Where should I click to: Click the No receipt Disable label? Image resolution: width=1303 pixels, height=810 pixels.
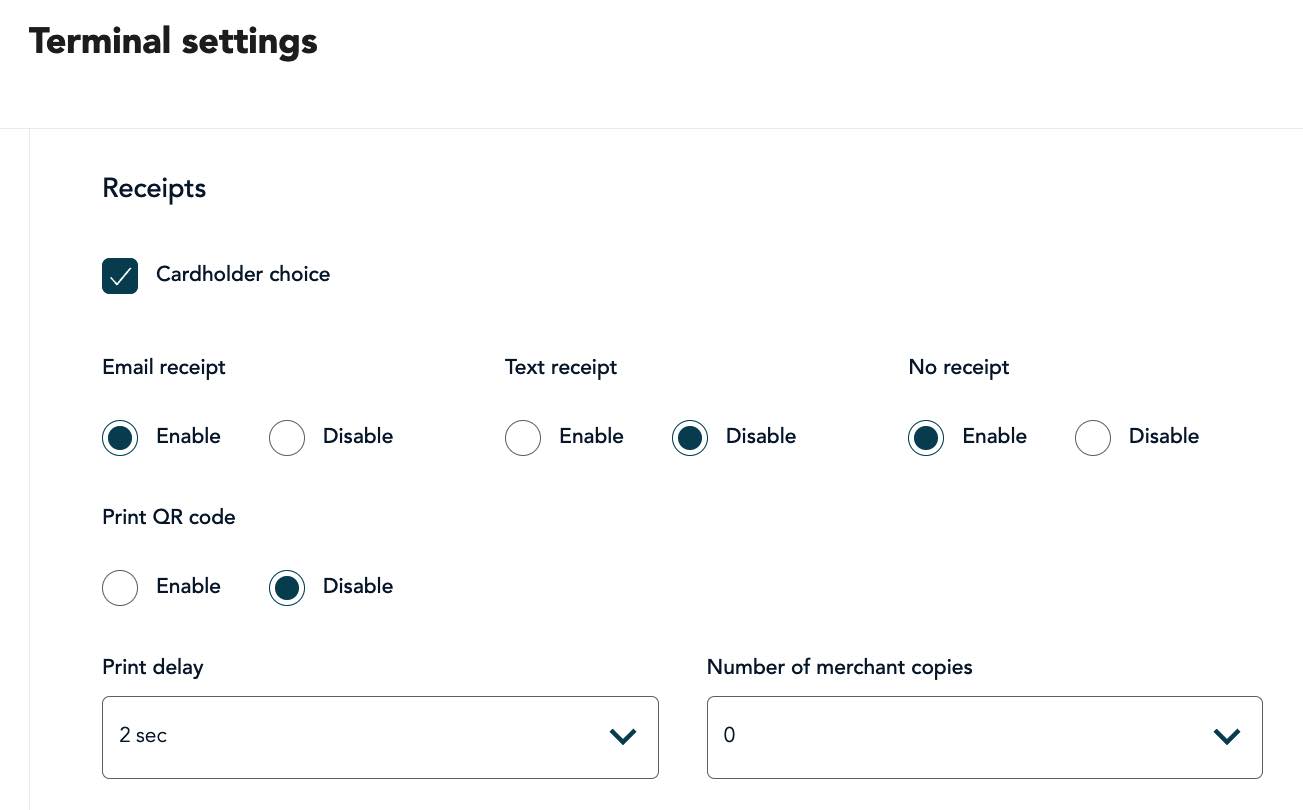click(x=1164, y=437)
